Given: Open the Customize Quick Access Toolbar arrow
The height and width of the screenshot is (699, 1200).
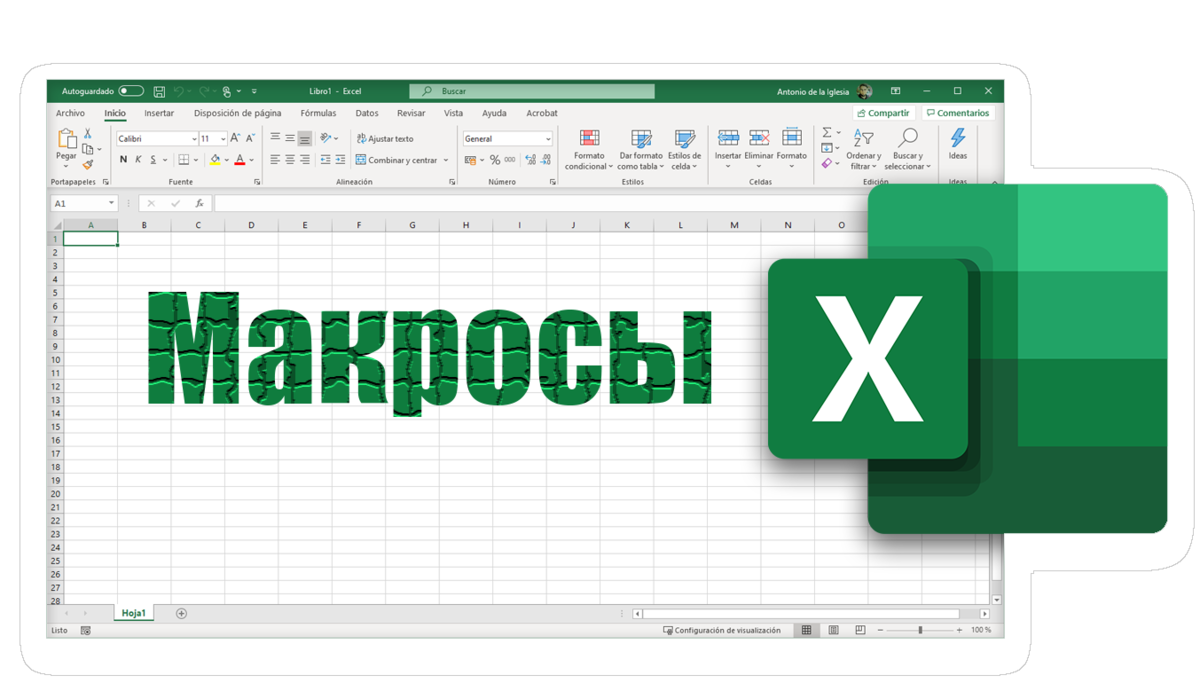Looking at the screenshot, I should coord(254,91).
